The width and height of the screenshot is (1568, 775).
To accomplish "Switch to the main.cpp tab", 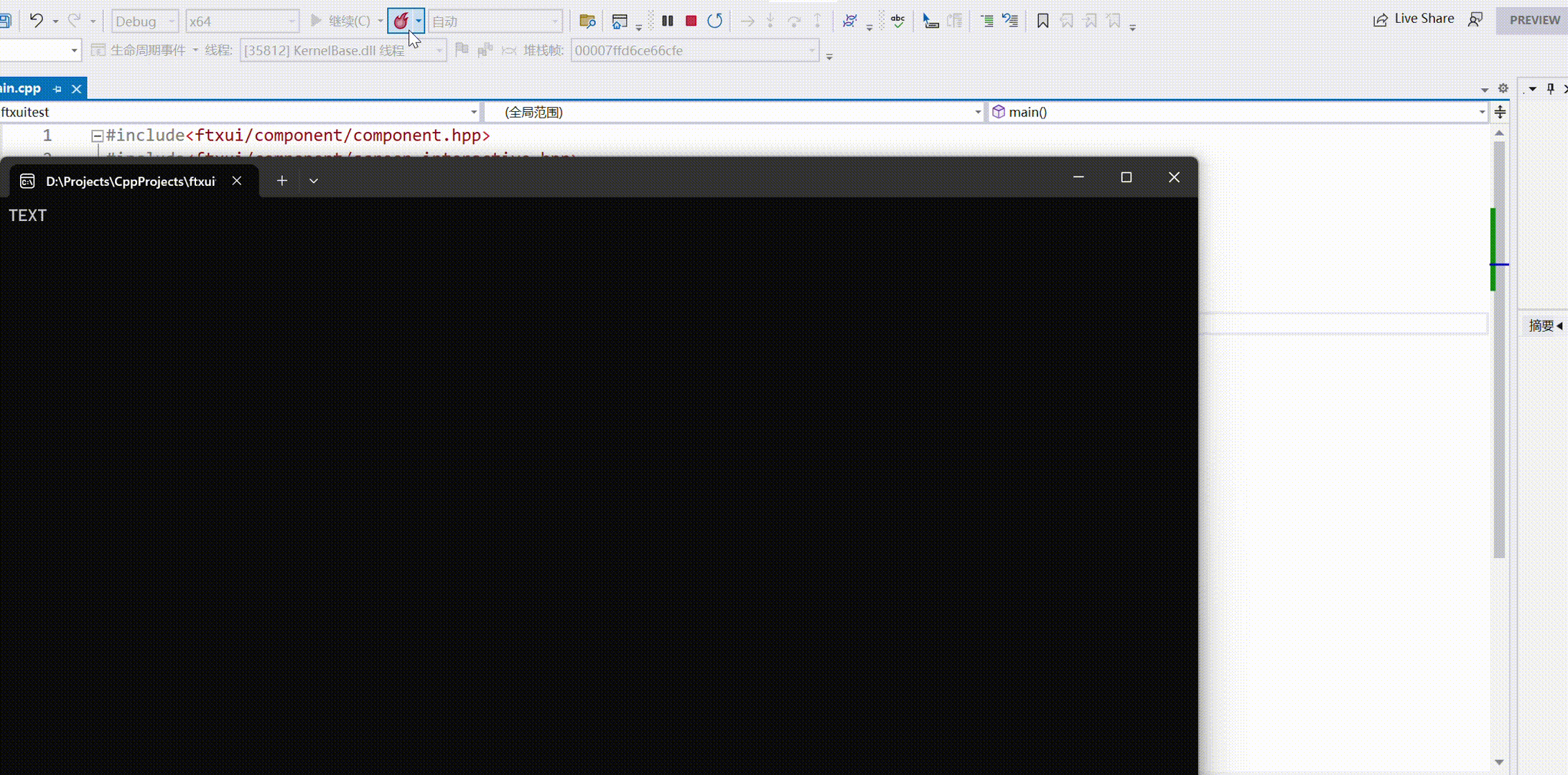I will (x=22, y=88).
